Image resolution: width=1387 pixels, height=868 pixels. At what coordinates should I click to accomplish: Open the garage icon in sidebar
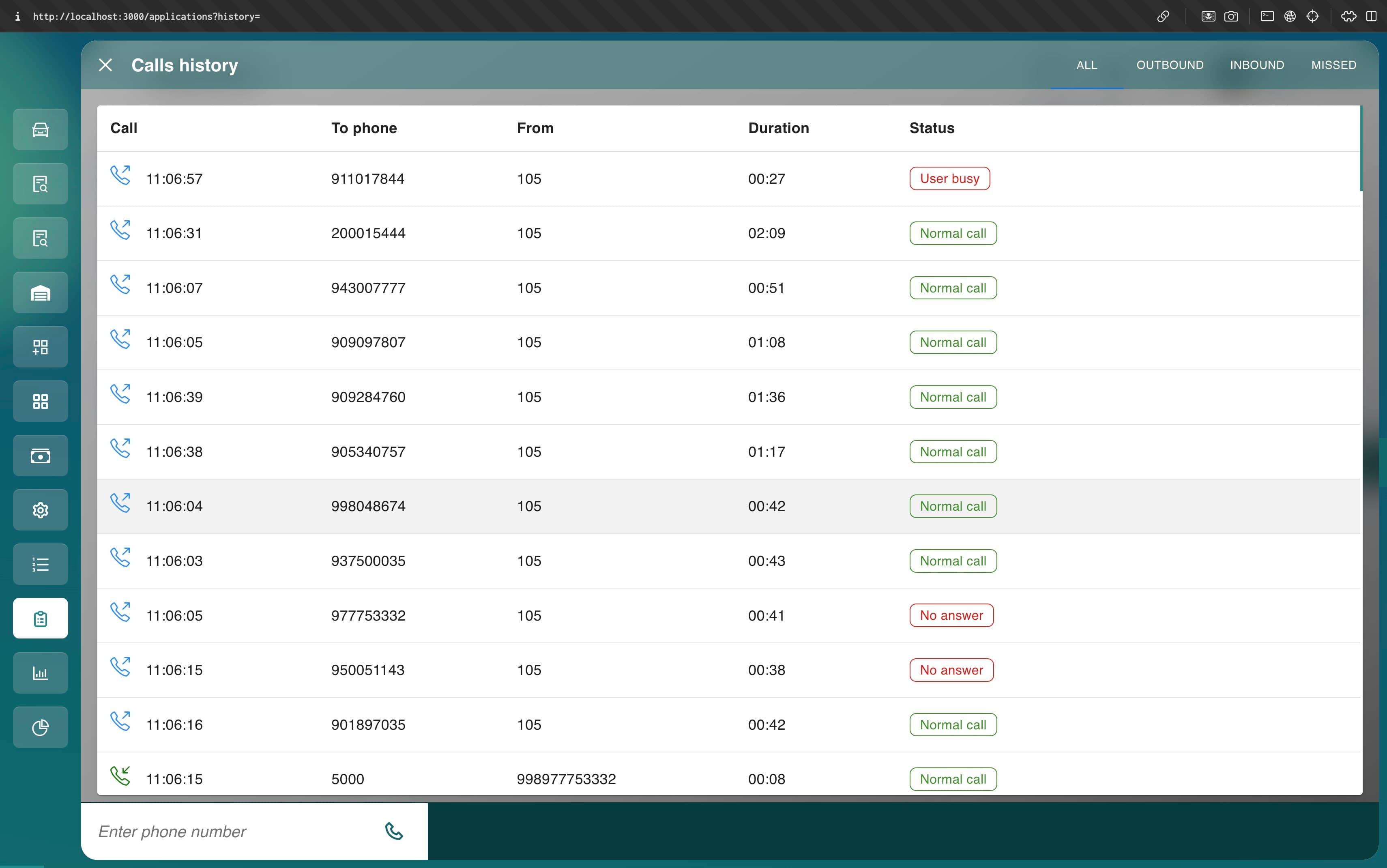tap(40, 293)
